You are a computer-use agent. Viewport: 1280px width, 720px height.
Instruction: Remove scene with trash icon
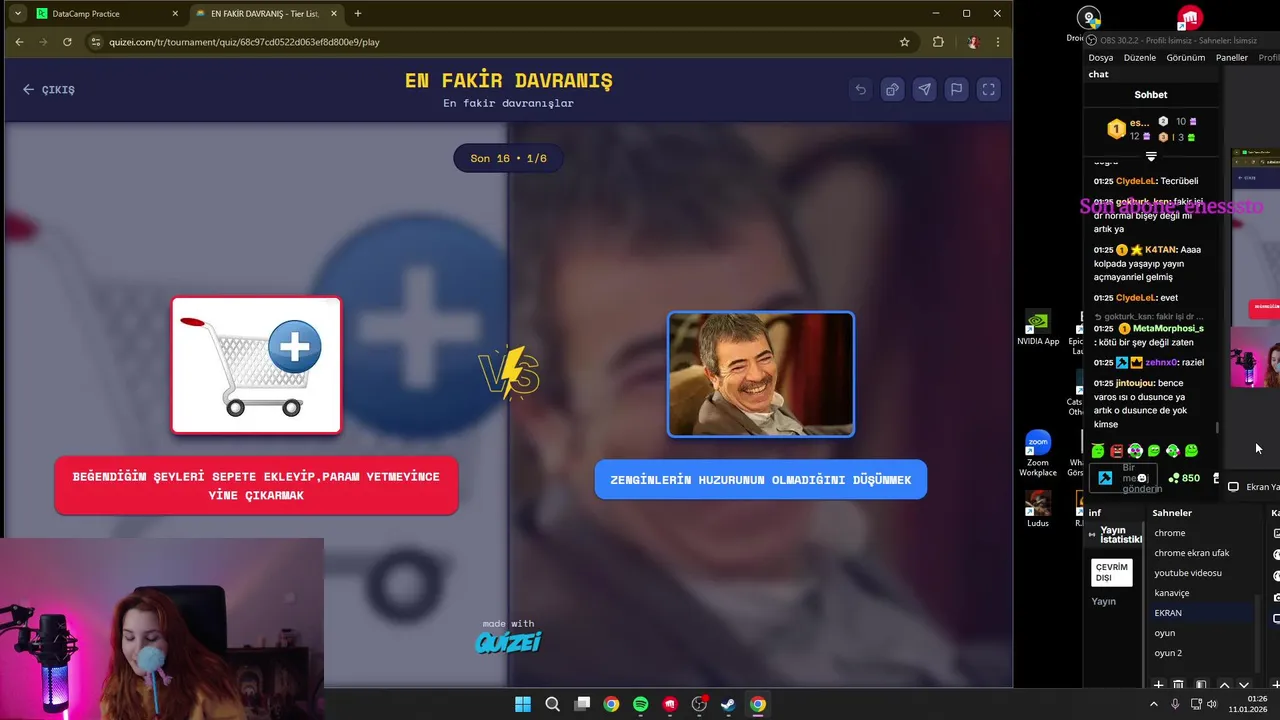pyautogui.click(x=1178, y=685)
